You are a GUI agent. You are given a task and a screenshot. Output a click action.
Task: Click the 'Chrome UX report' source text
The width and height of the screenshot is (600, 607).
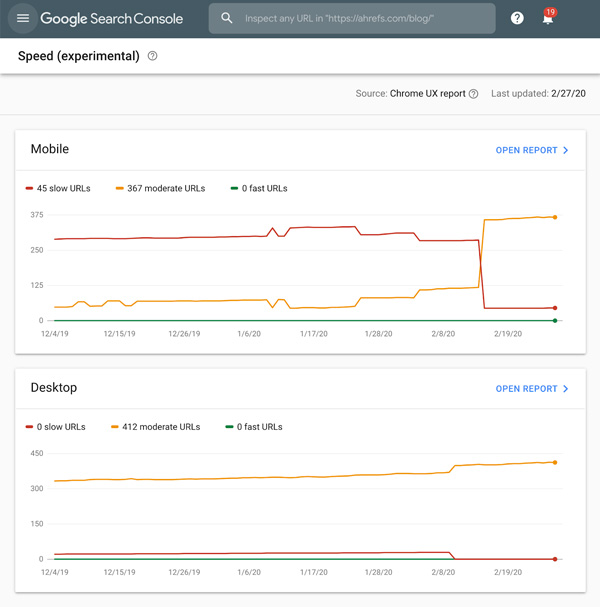[427, 94]
